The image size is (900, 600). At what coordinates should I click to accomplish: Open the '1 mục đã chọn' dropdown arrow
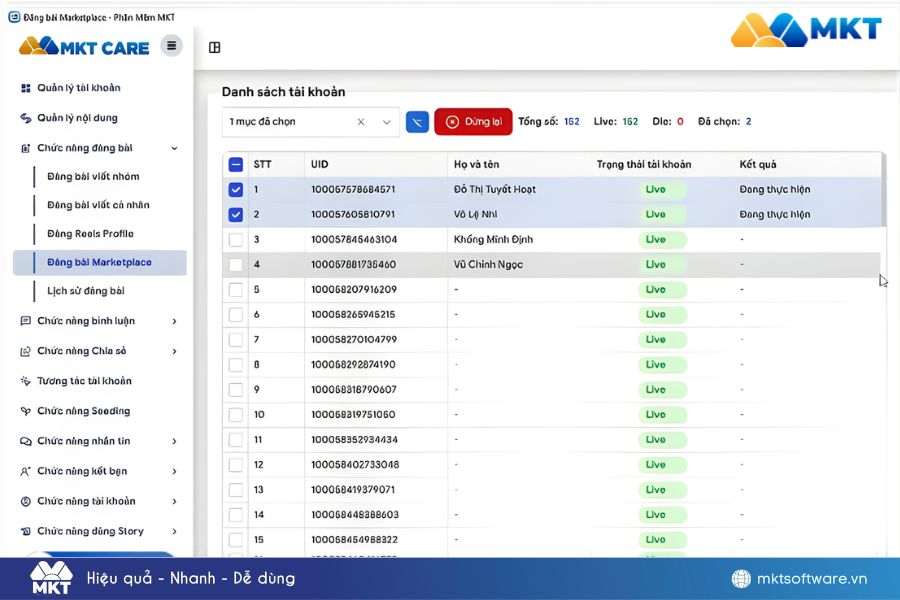click(387, 122)
